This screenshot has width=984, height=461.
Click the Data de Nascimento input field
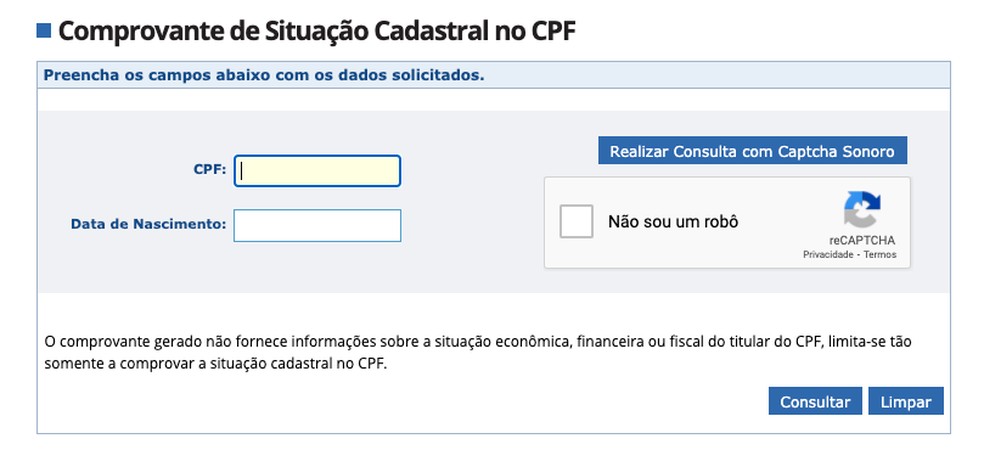317,225
